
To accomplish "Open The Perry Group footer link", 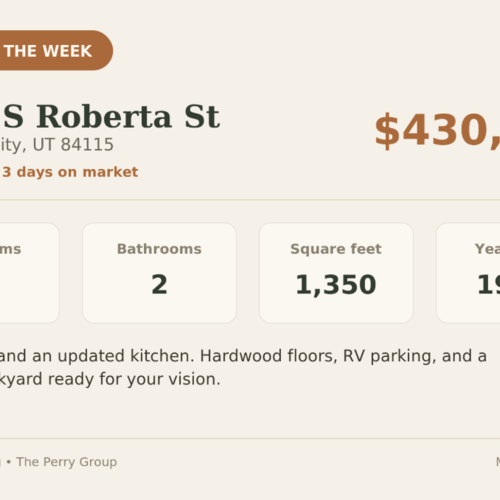I will point(67,462).
